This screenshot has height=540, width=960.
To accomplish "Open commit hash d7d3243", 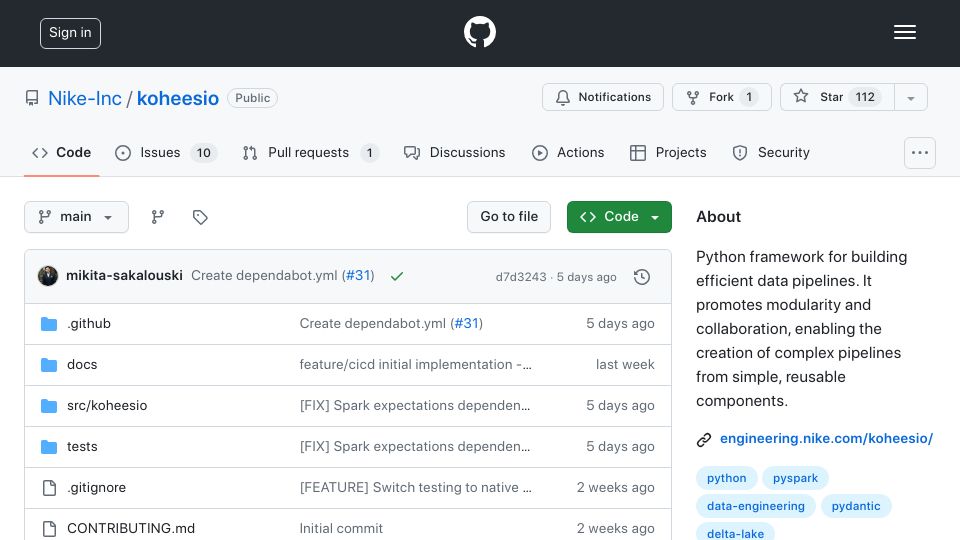I will pos(521,277).
